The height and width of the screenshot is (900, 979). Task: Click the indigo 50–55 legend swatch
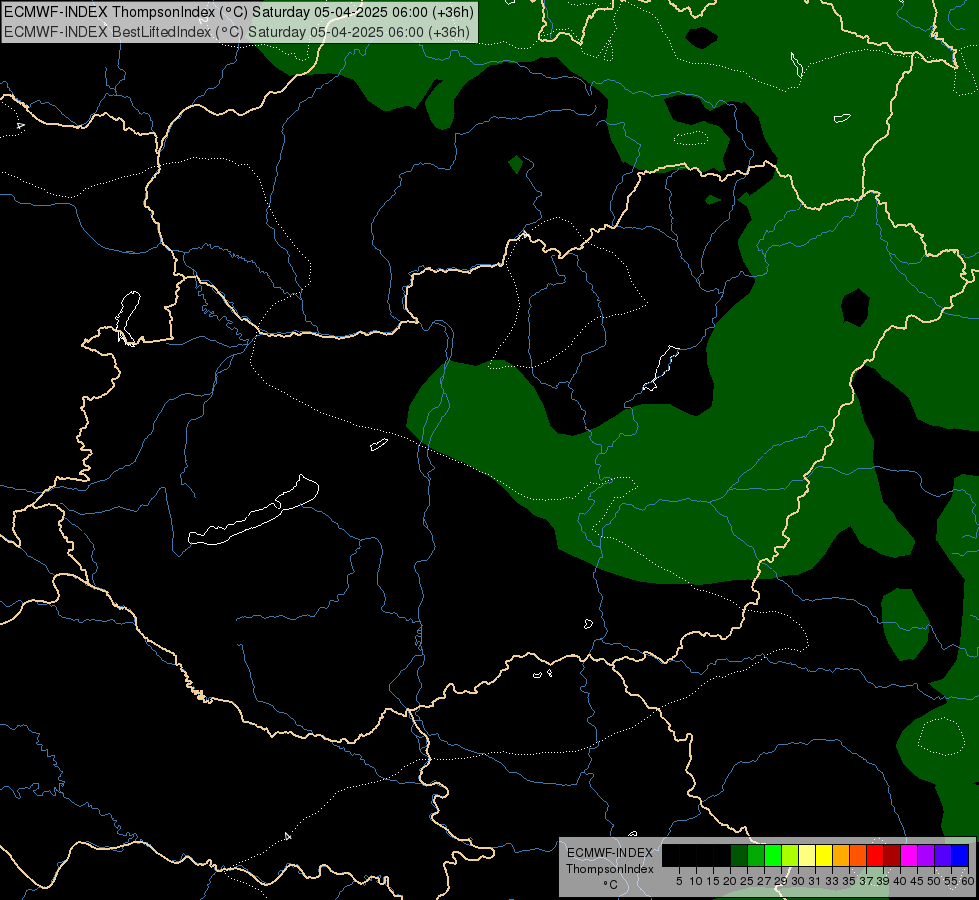coord(943,855)
